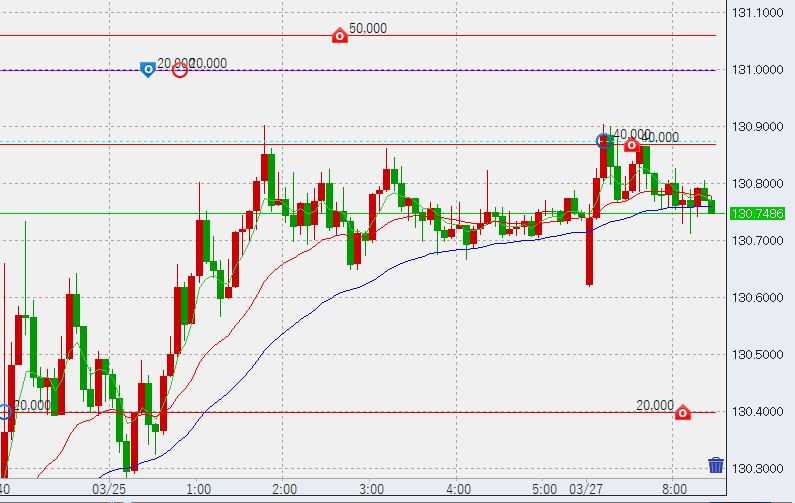Image resolution: width=795 pixels, height=503 pixels.
Task: Select the blue circle marker at left edge
Action: (x=4, y=411)
